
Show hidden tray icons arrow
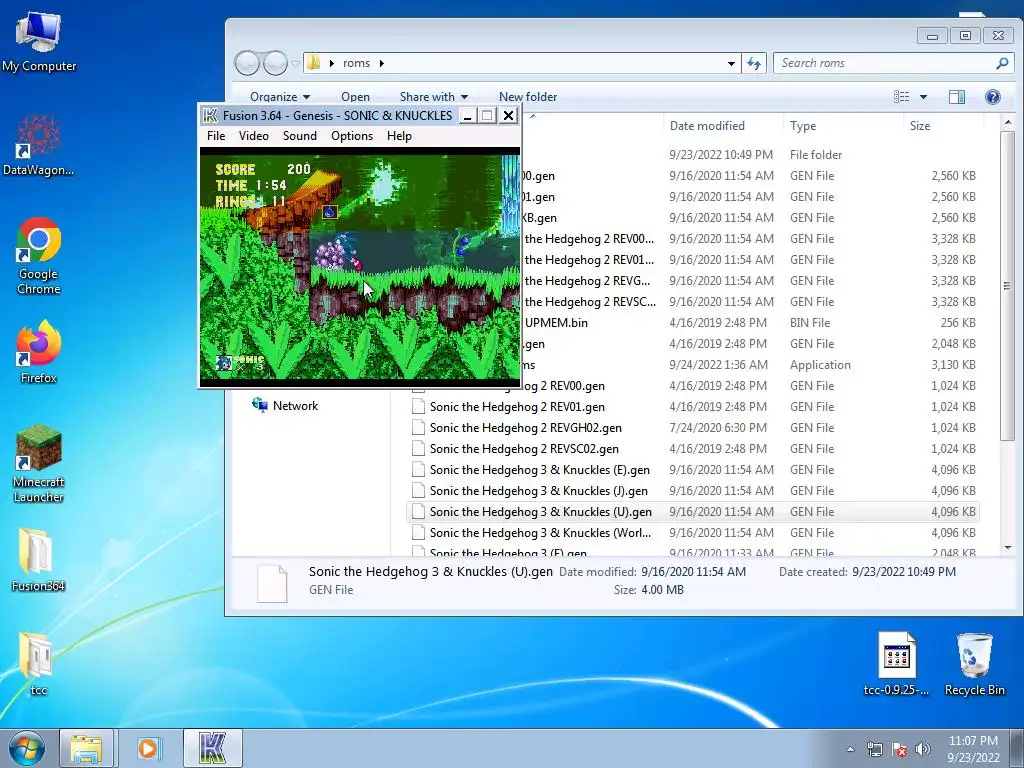coord(850,750)
